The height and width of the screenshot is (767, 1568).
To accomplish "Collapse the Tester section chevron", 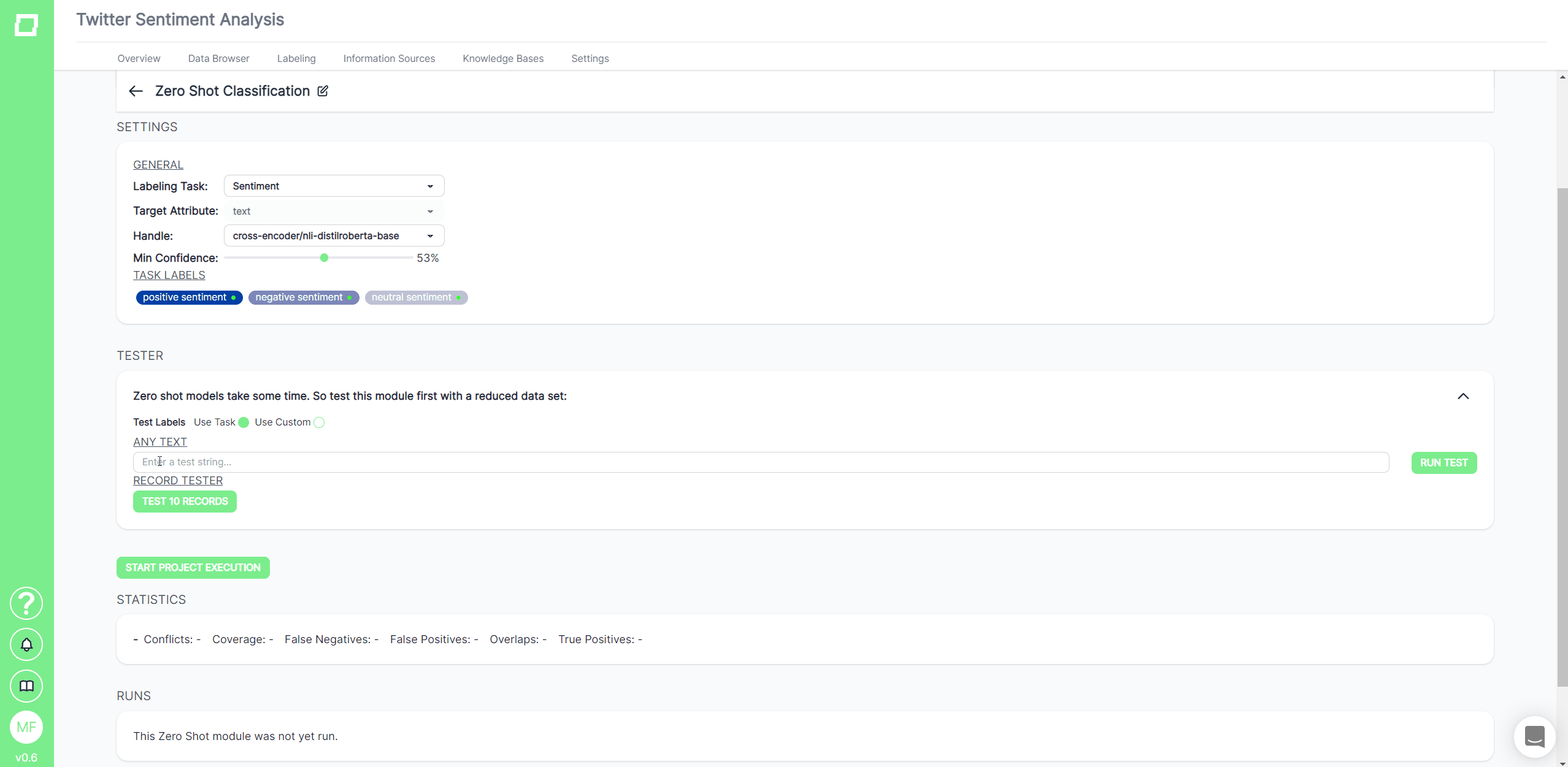I will coord(1463,396).
